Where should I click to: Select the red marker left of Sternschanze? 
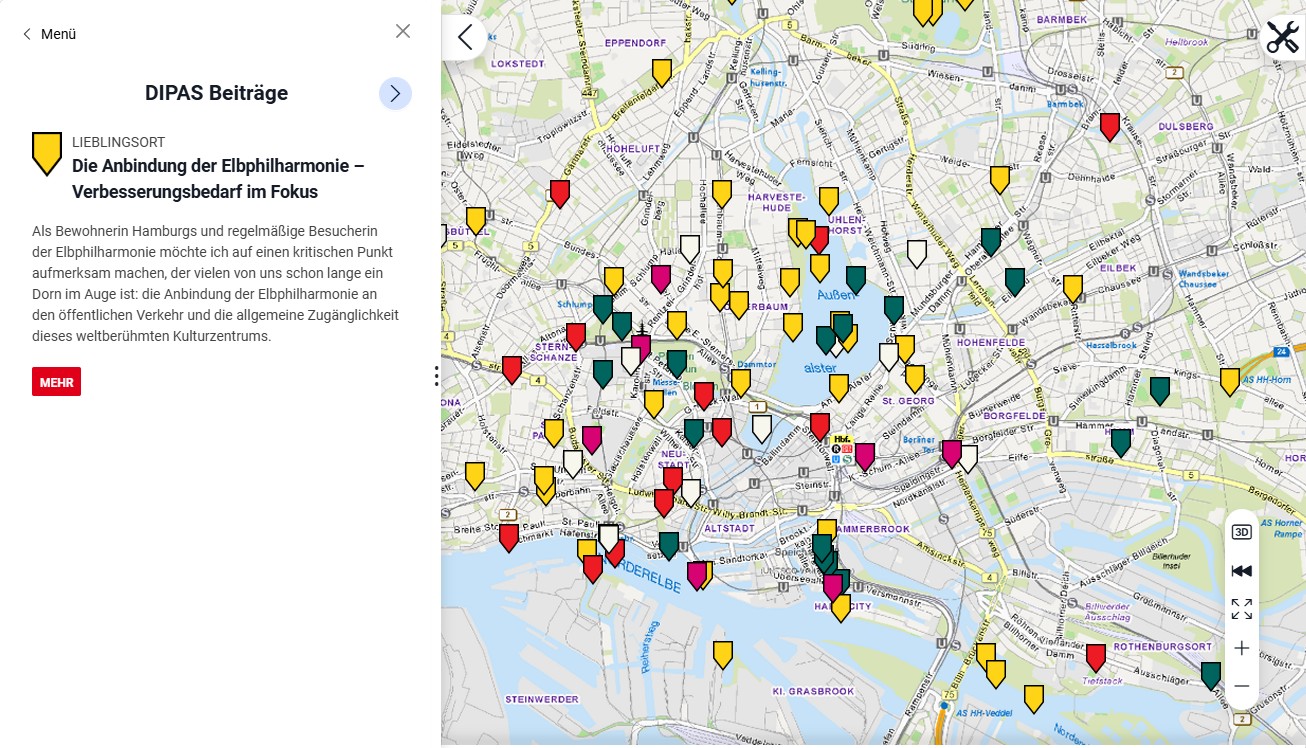[512, 370]
